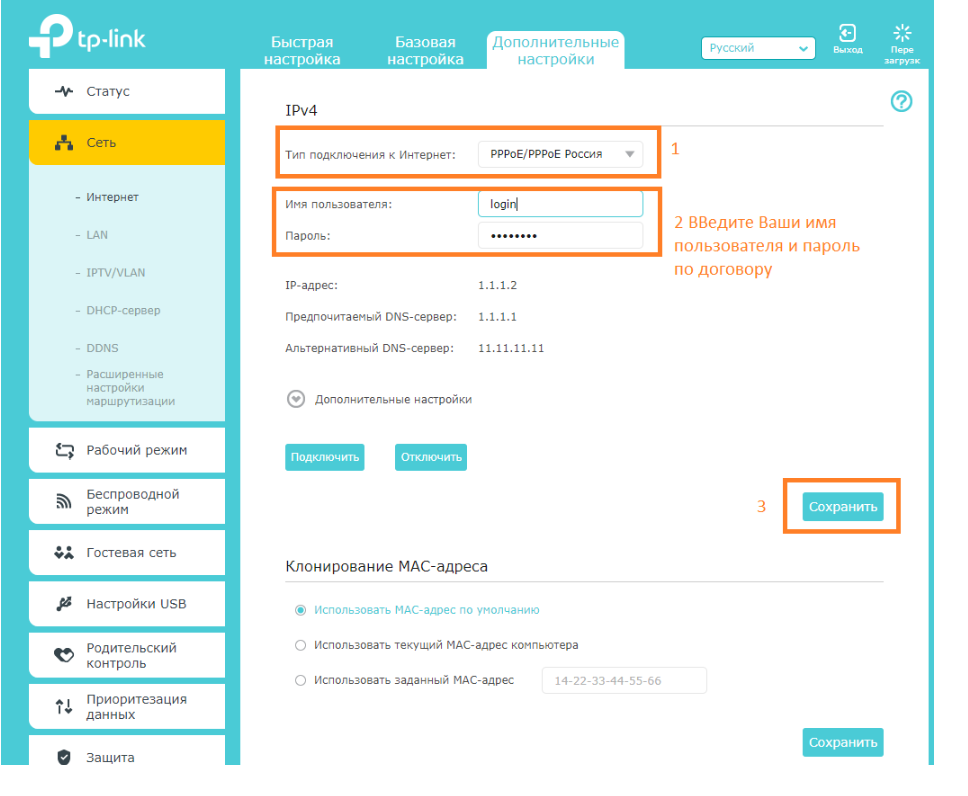Image resolution: width=968 pixels, height=796 pixels.
Task: Click the Рабочий режим arrows icon
Action: [x=64, y=450]
